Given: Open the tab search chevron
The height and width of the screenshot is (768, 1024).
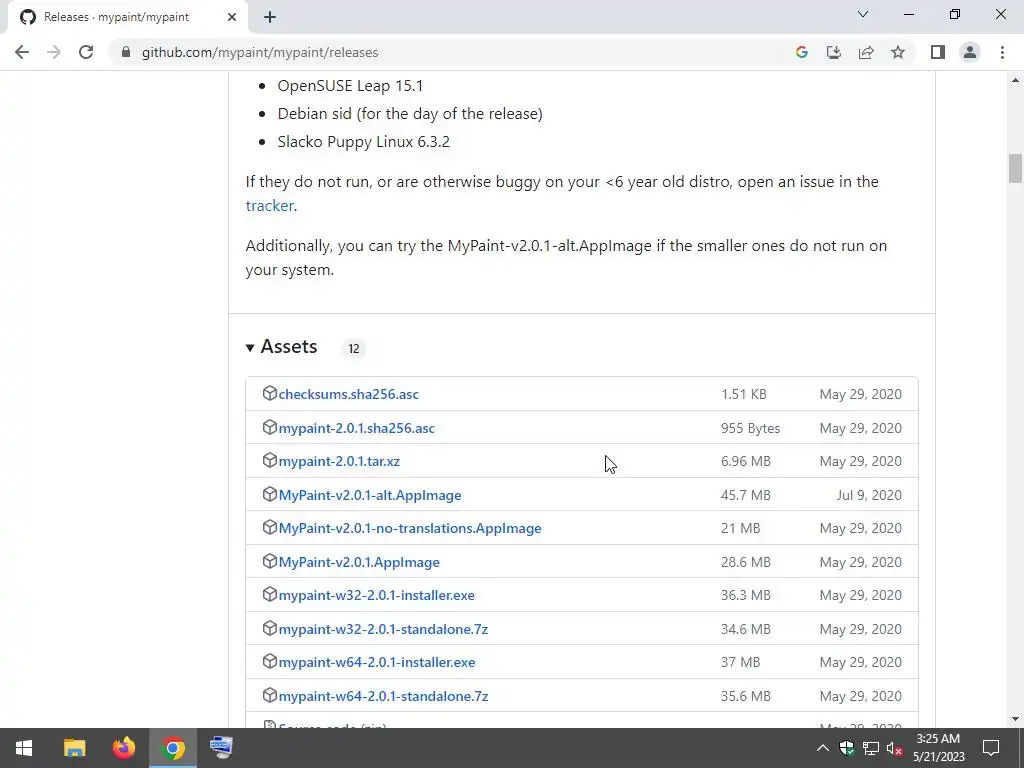Looking at the screenshot, I should 863,14.
